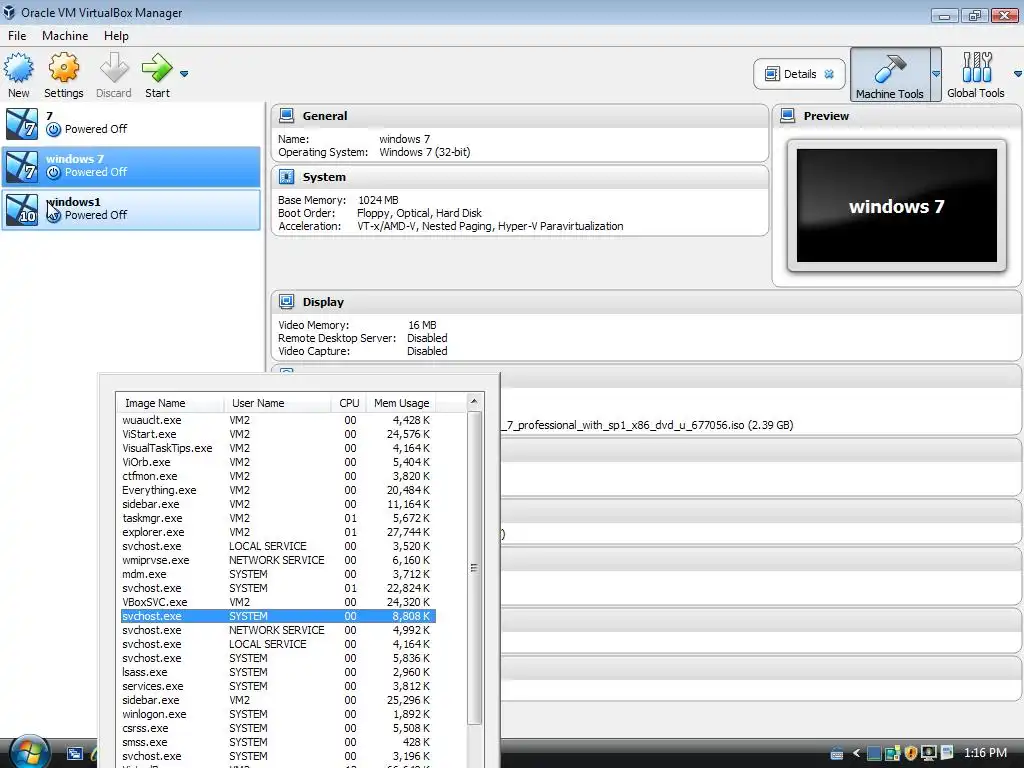
Task: Select the VM named 7
Action: click(131, 123)
